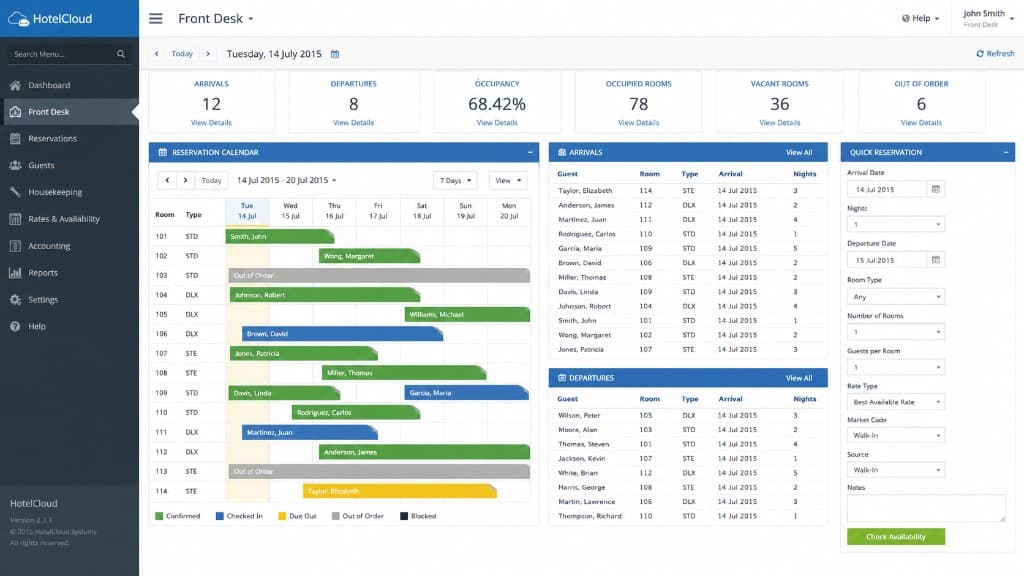Click the calendar Today button

212,180
